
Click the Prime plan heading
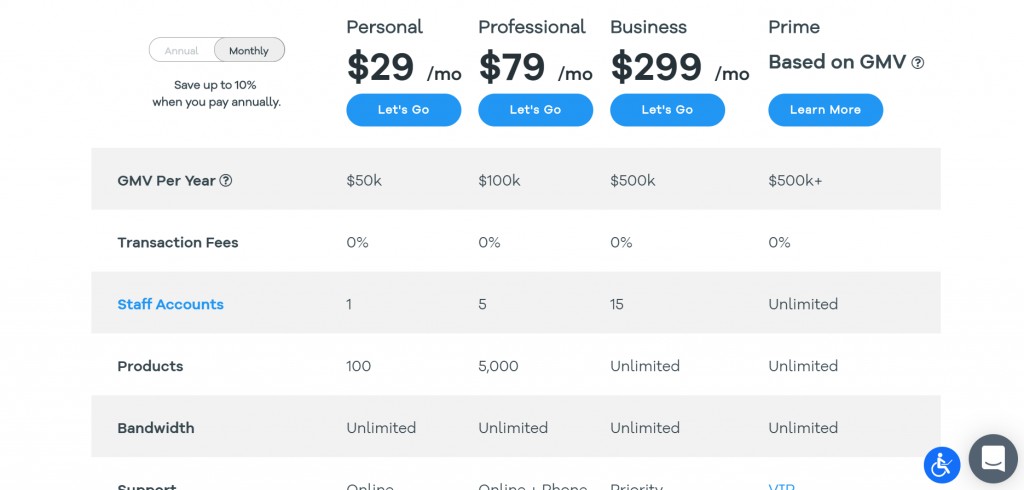click(x=794, y=27)
